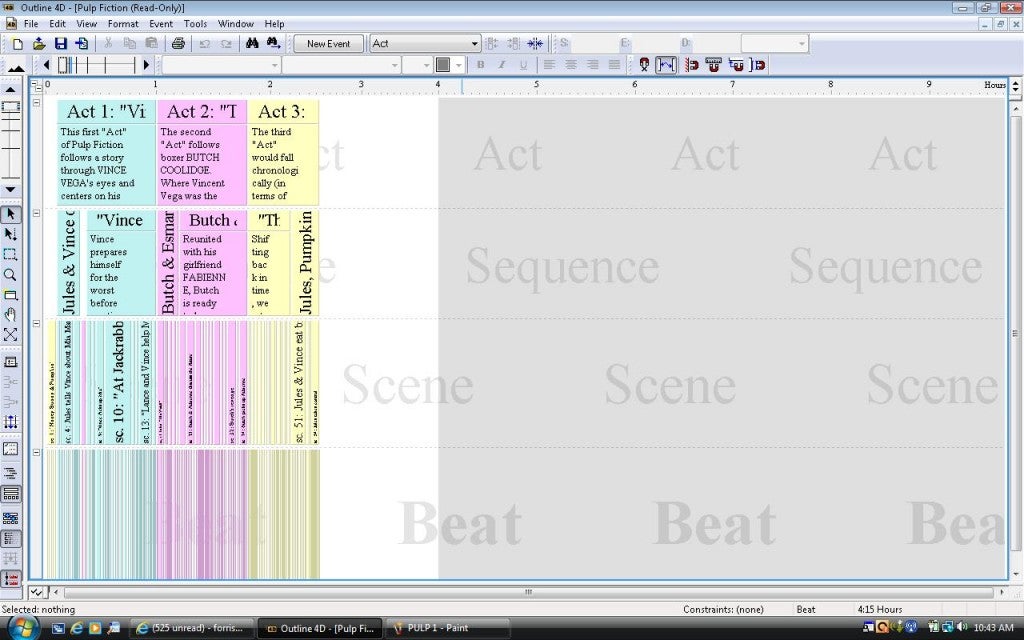Open Find with the binoculars icon
This screenshot has width=1024, height=640.
pyautogui.click(x=252, y=44)
